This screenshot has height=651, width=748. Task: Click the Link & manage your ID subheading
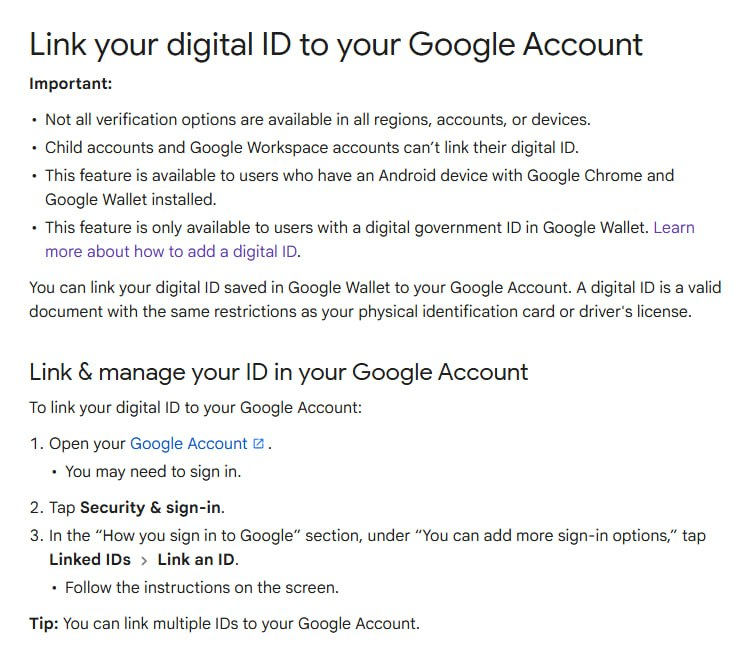(278, 373)
